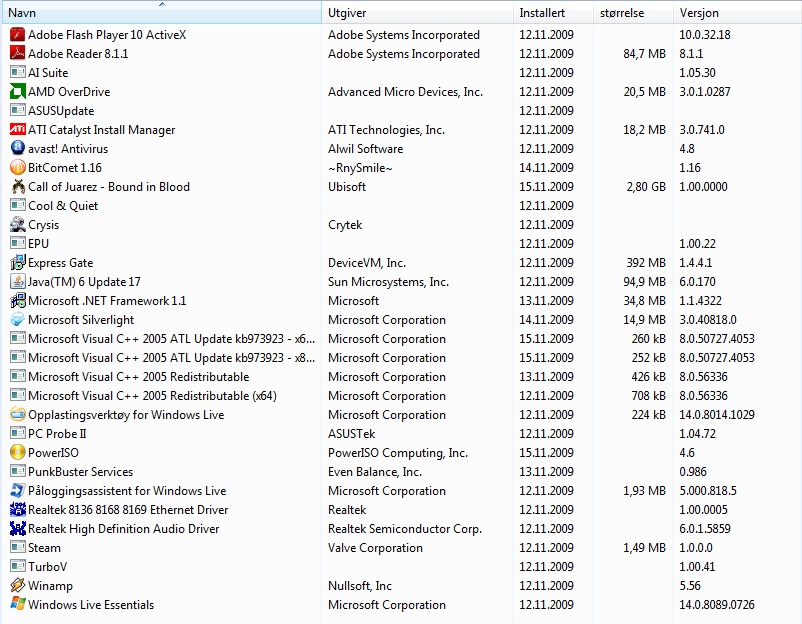Select the Java(TM) 6 Update 17 icon
The width and height of the screenshot is (802, 624).
point(17,281)
